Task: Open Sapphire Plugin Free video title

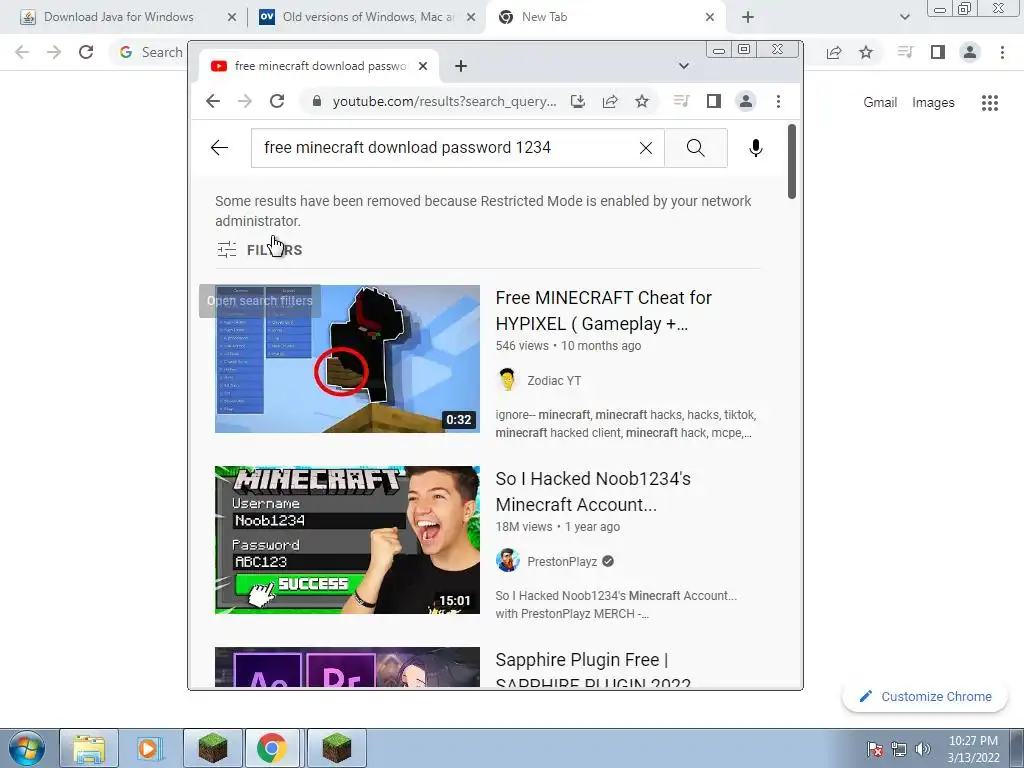Action: 593,669
